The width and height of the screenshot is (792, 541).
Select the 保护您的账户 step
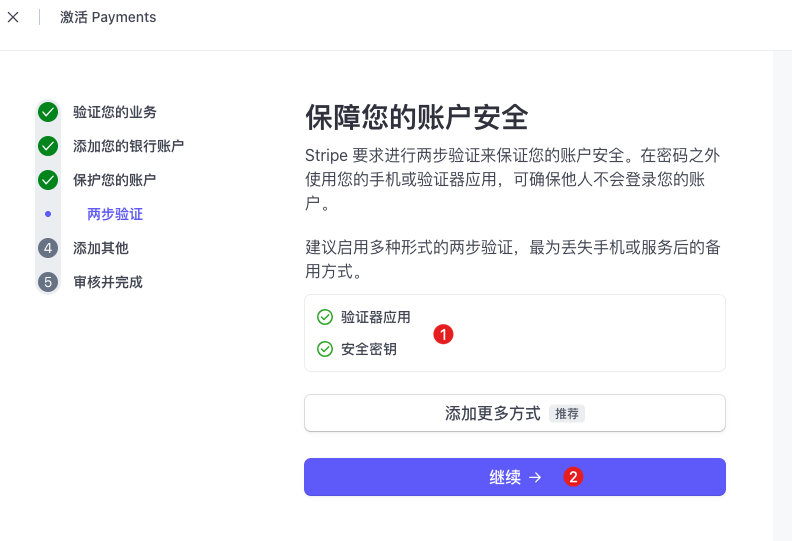coord(114,180)
